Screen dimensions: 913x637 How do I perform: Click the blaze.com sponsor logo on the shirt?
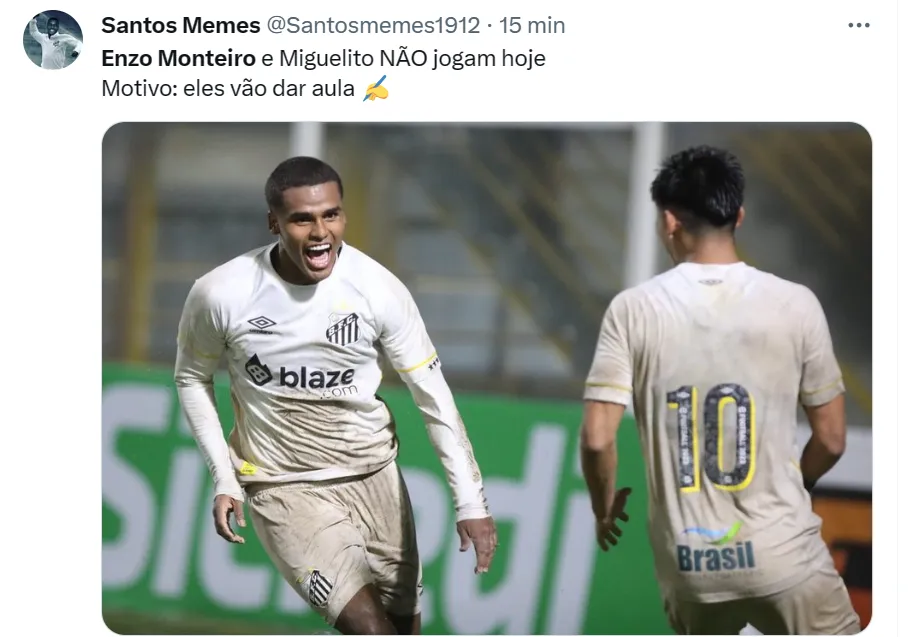[300, 376]
